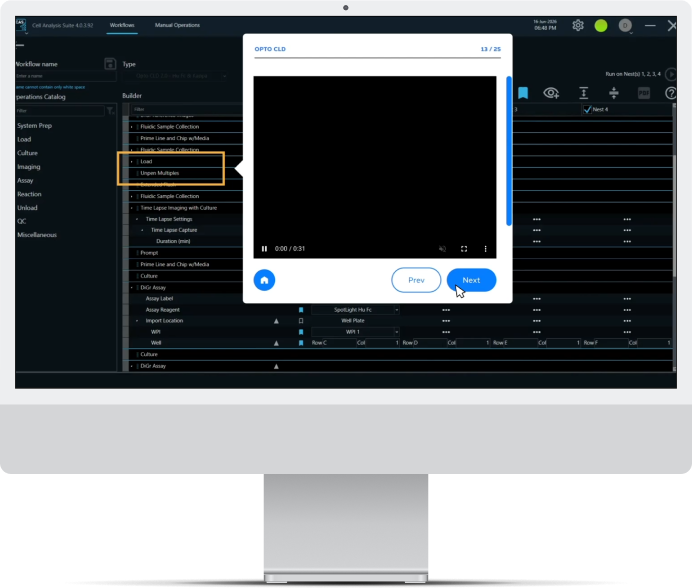Collapse the sidebar using the dash icon

20,45
